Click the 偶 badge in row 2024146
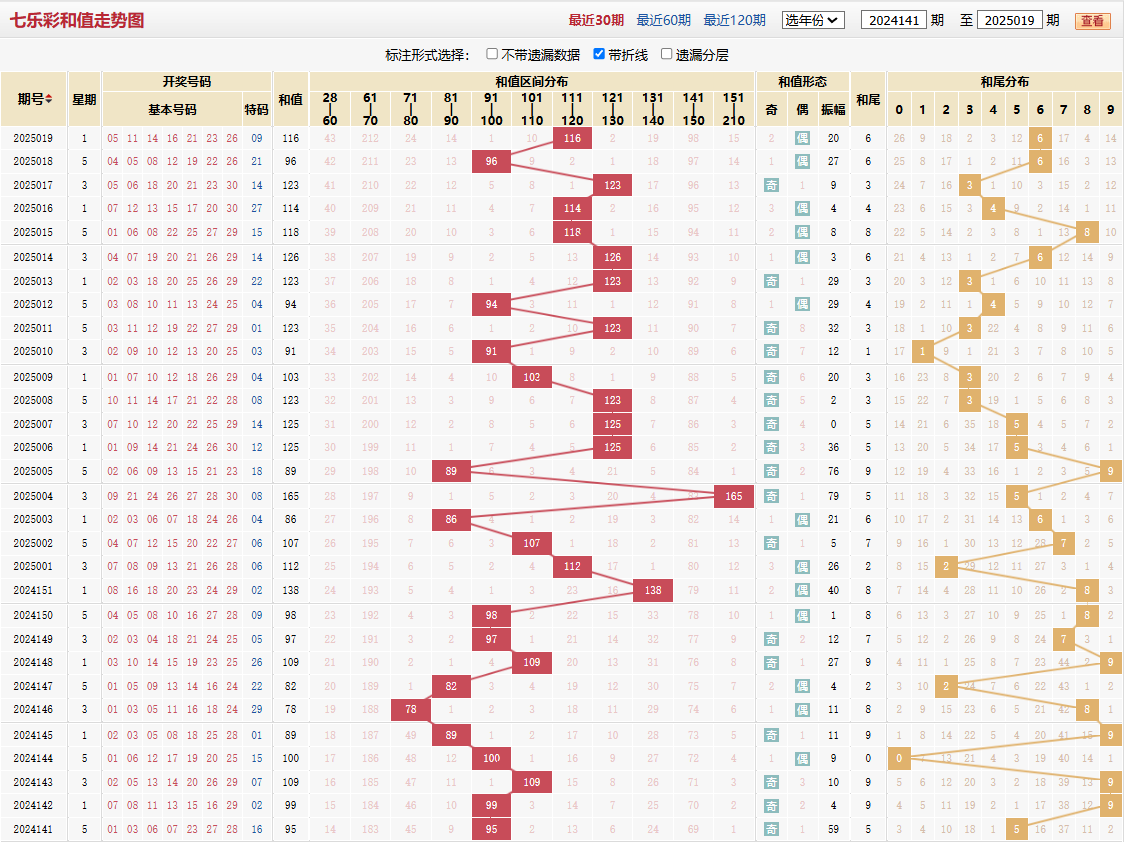The width and height of the screenshot is (1124, 842). tap(803, 709)
